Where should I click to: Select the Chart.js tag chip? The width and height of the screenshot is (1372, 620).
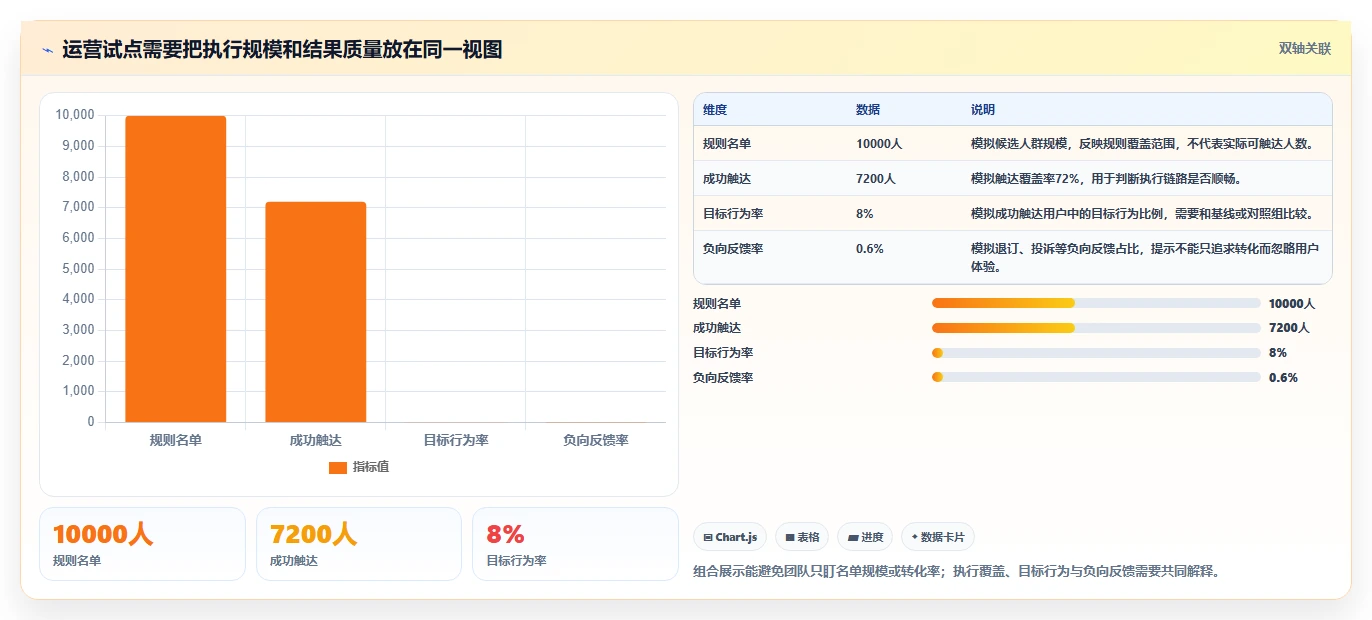pos(730,537)
